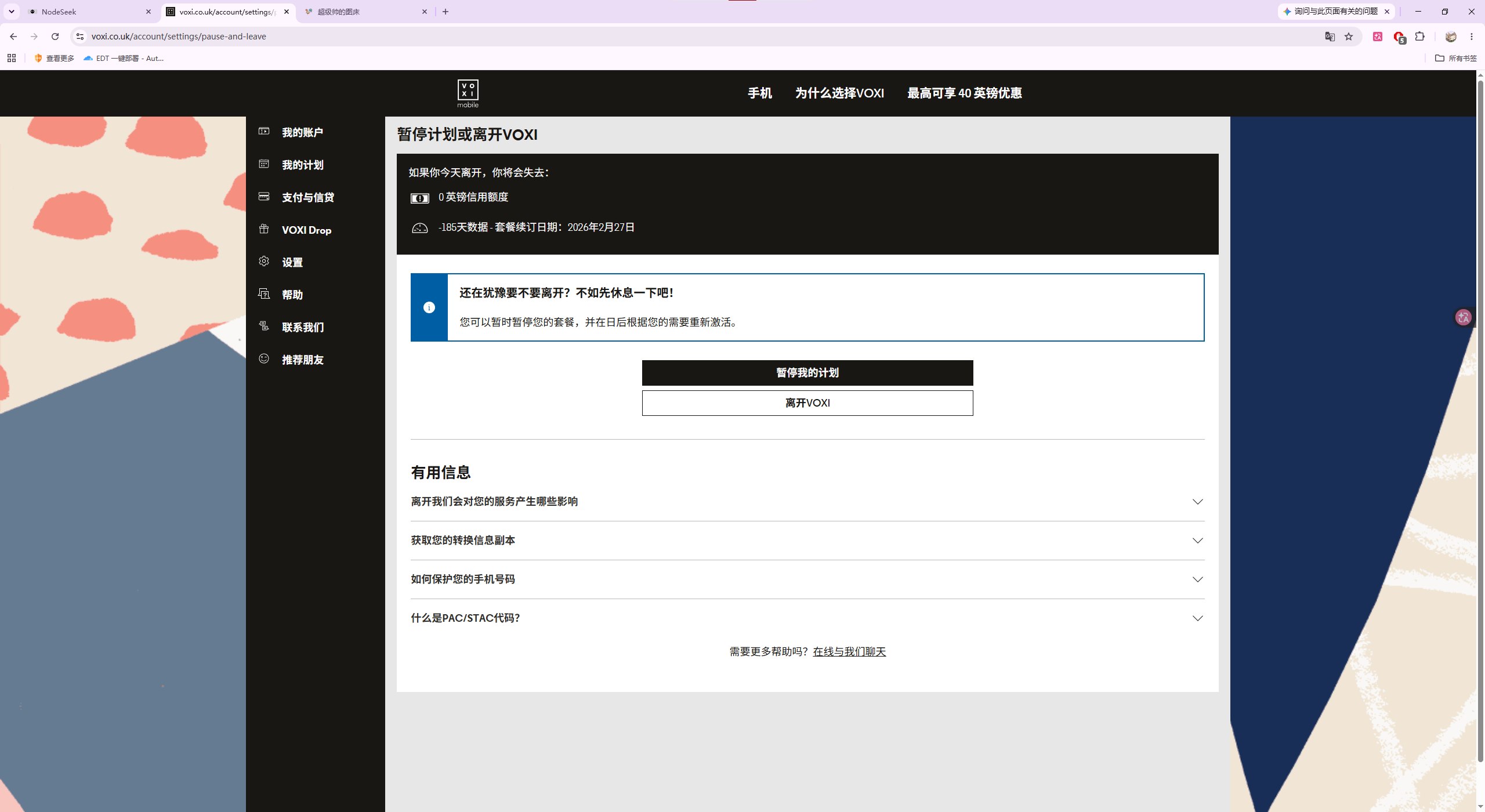This screenshot has height=812, width=1485.
Task: Click the 联系我们 contact icon
Action: click(x=264, y=327)
